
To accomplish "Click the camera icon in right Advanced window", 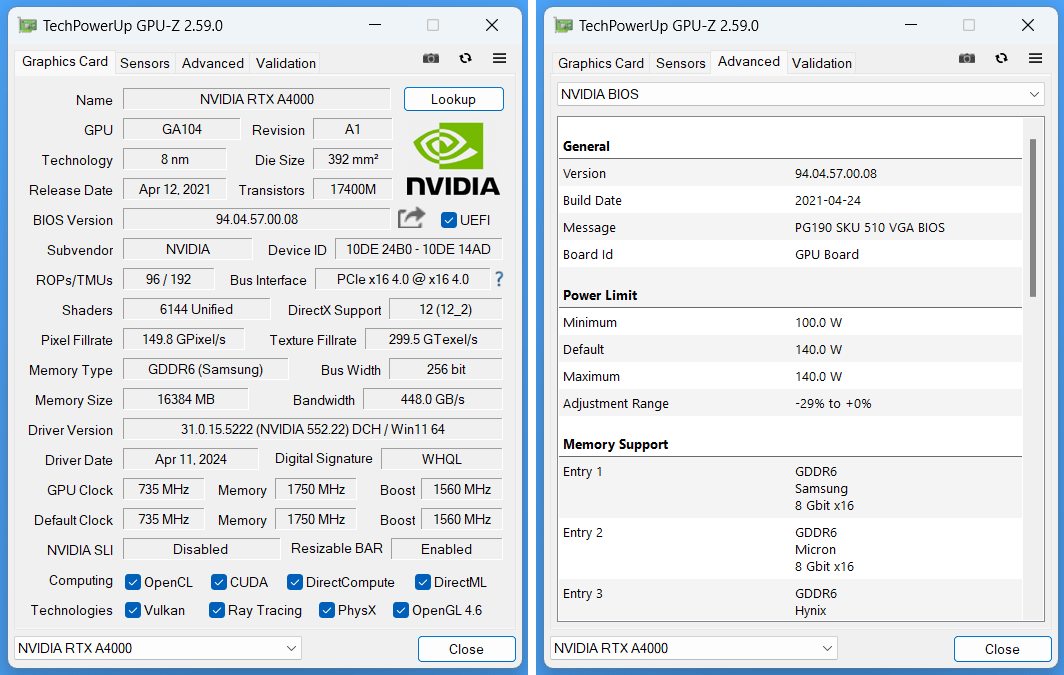I will 967,58.
